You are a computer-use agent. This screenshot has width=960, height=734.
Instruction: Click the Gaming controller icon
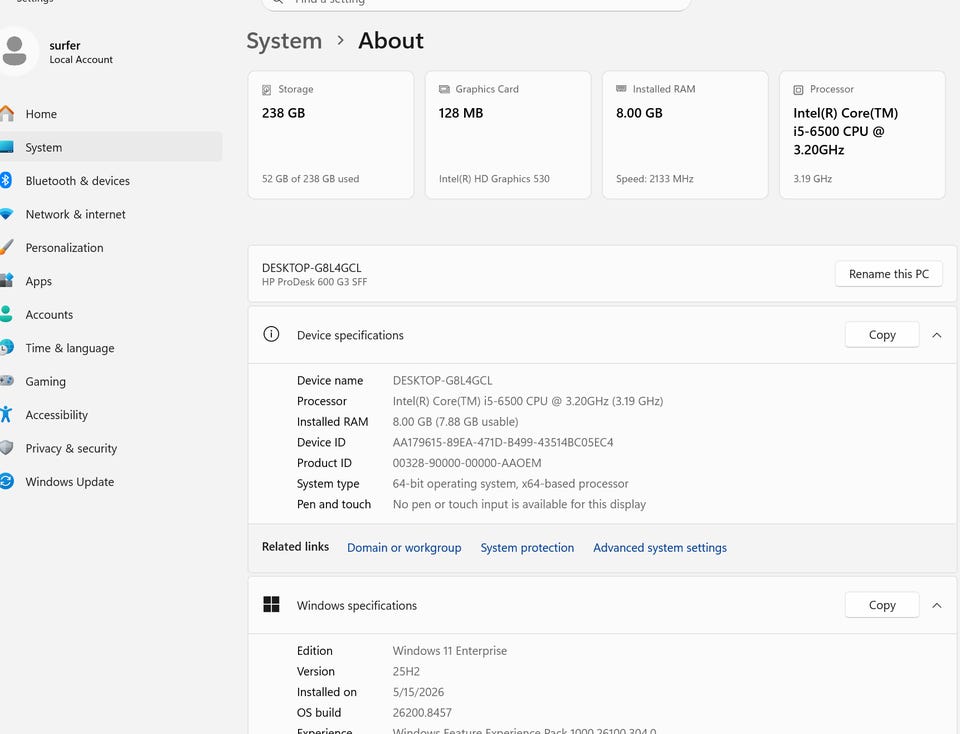(6, 381)
